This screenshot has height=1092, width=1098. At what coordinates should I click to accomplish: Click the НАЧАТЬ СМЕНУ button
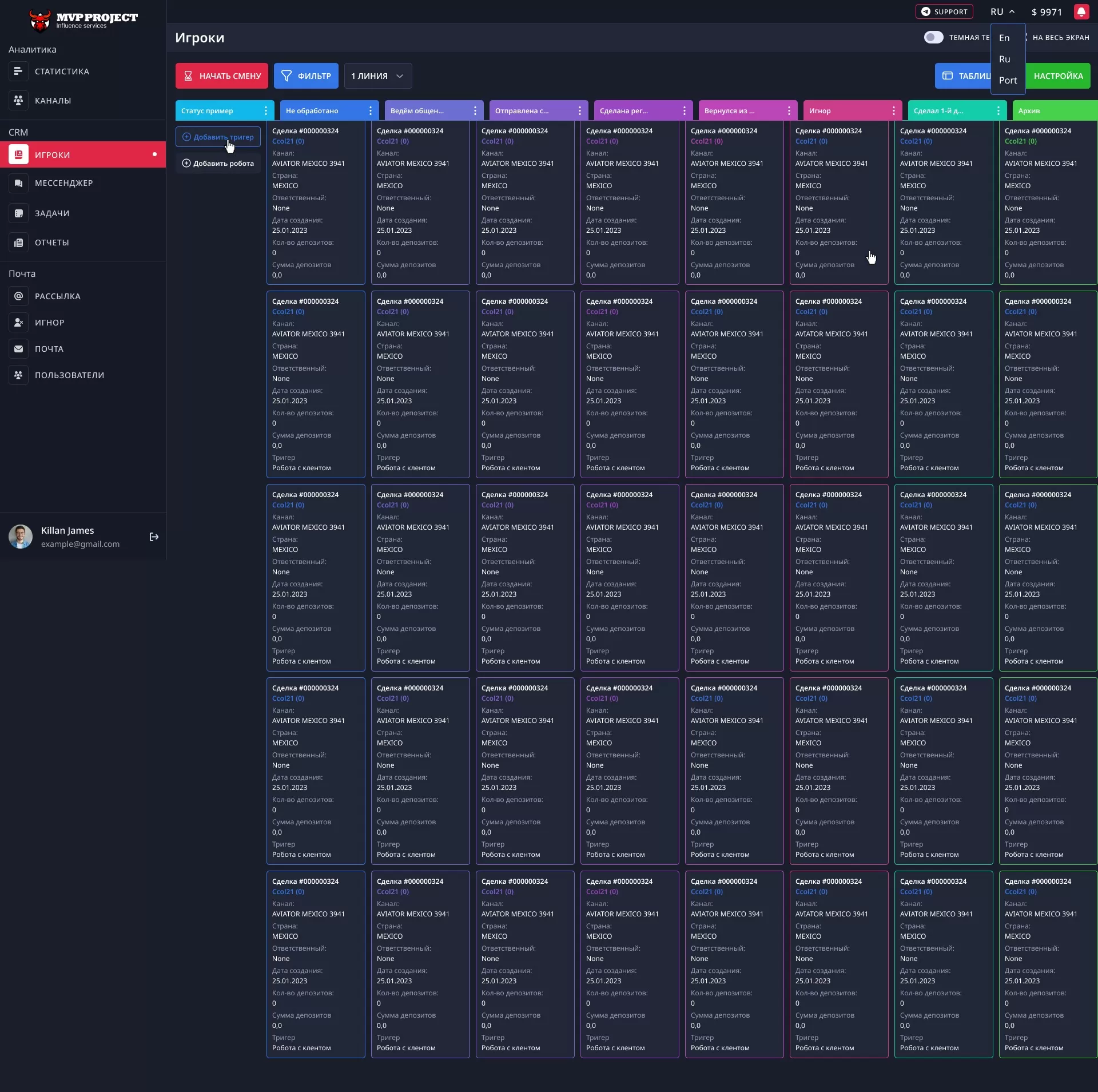point(221,76)
